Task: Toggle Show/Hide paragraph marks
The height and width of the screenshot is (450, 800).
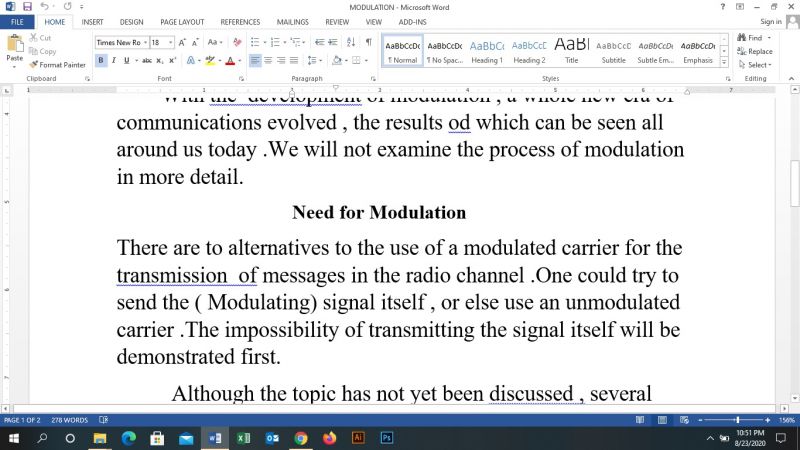Action: [368, 42]
